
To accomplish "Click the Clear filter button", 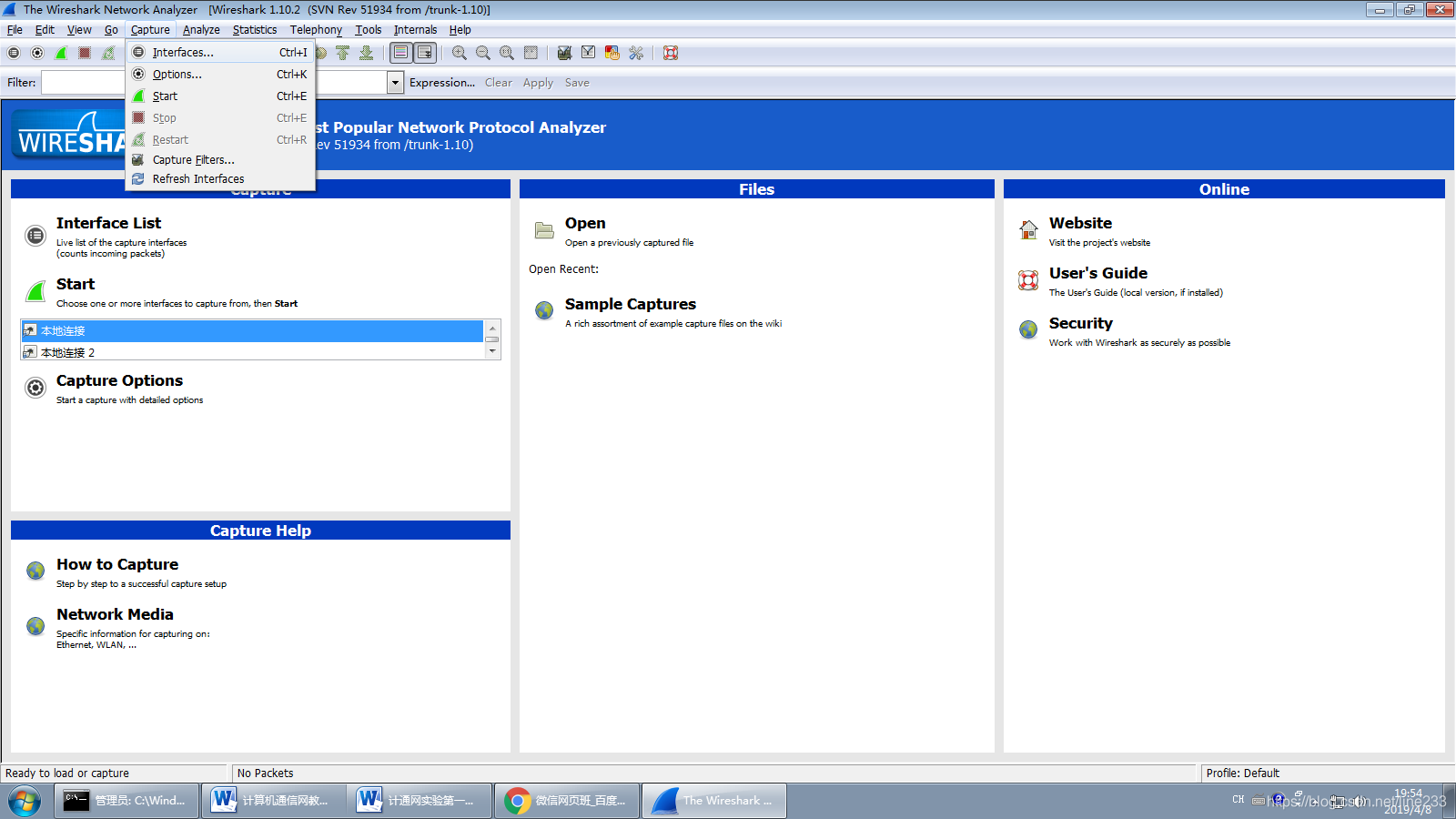I will 499,83.
